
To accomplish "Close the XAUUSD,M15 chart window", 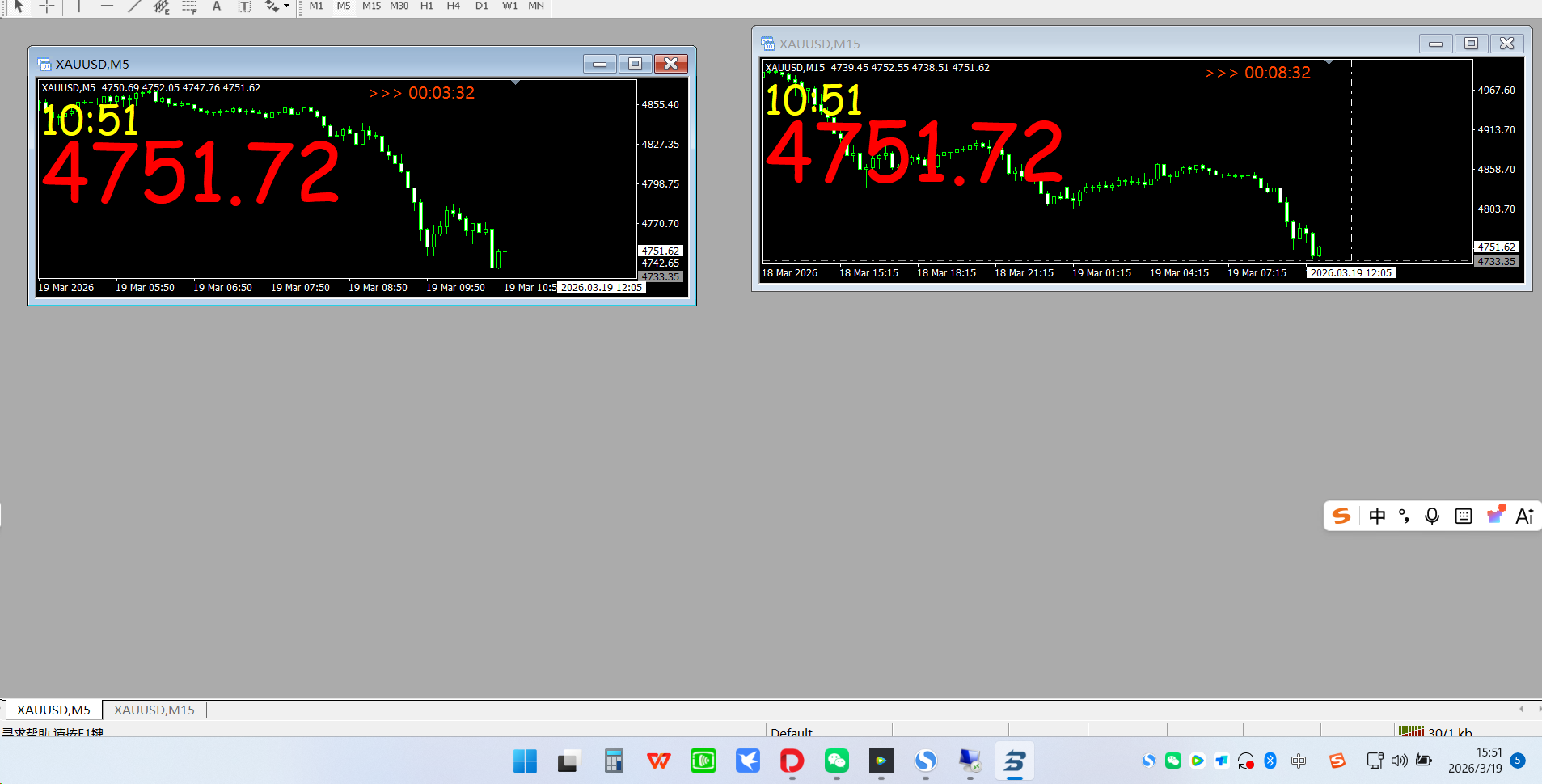I will click(x=1507, y=44).
